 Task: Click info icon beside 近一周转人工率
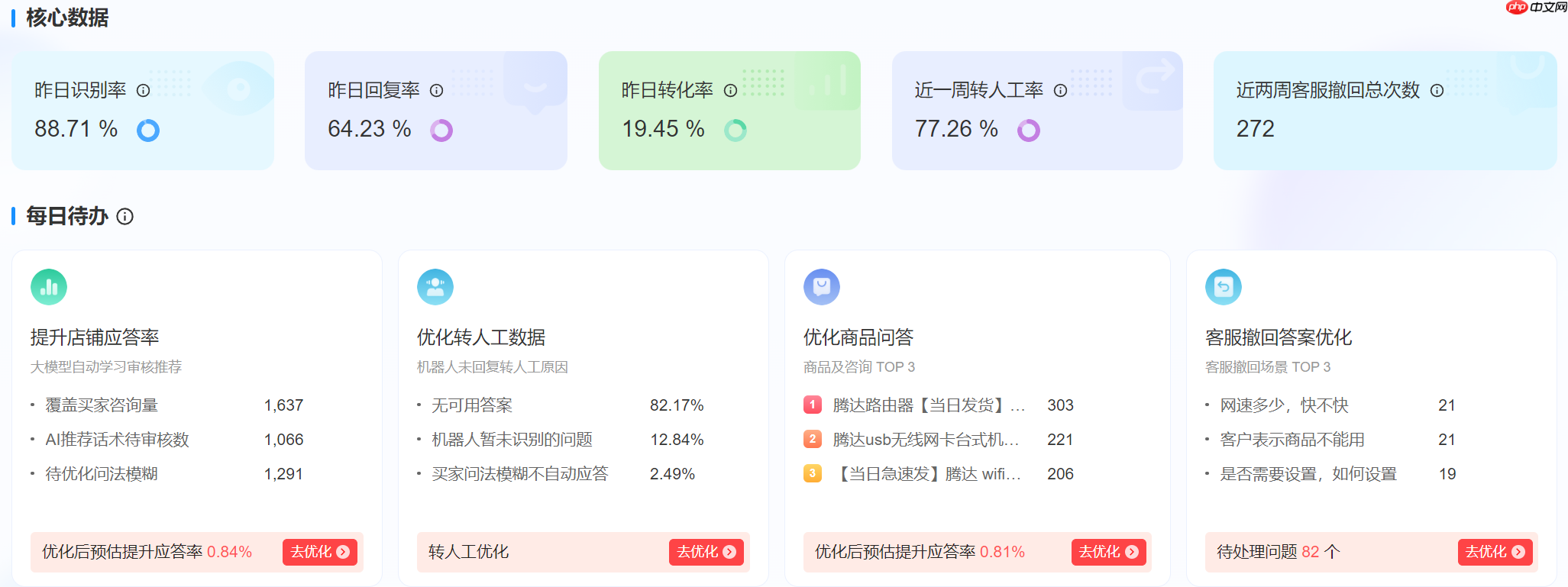[1061, 90]
